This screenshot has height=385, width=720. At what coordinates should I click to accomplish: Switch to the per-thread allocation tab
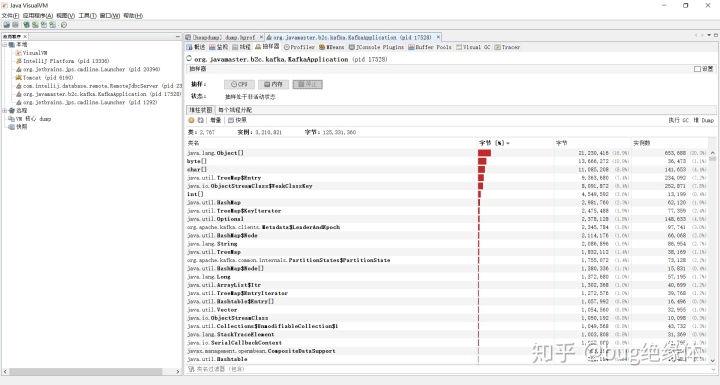(x=235, y=110)
